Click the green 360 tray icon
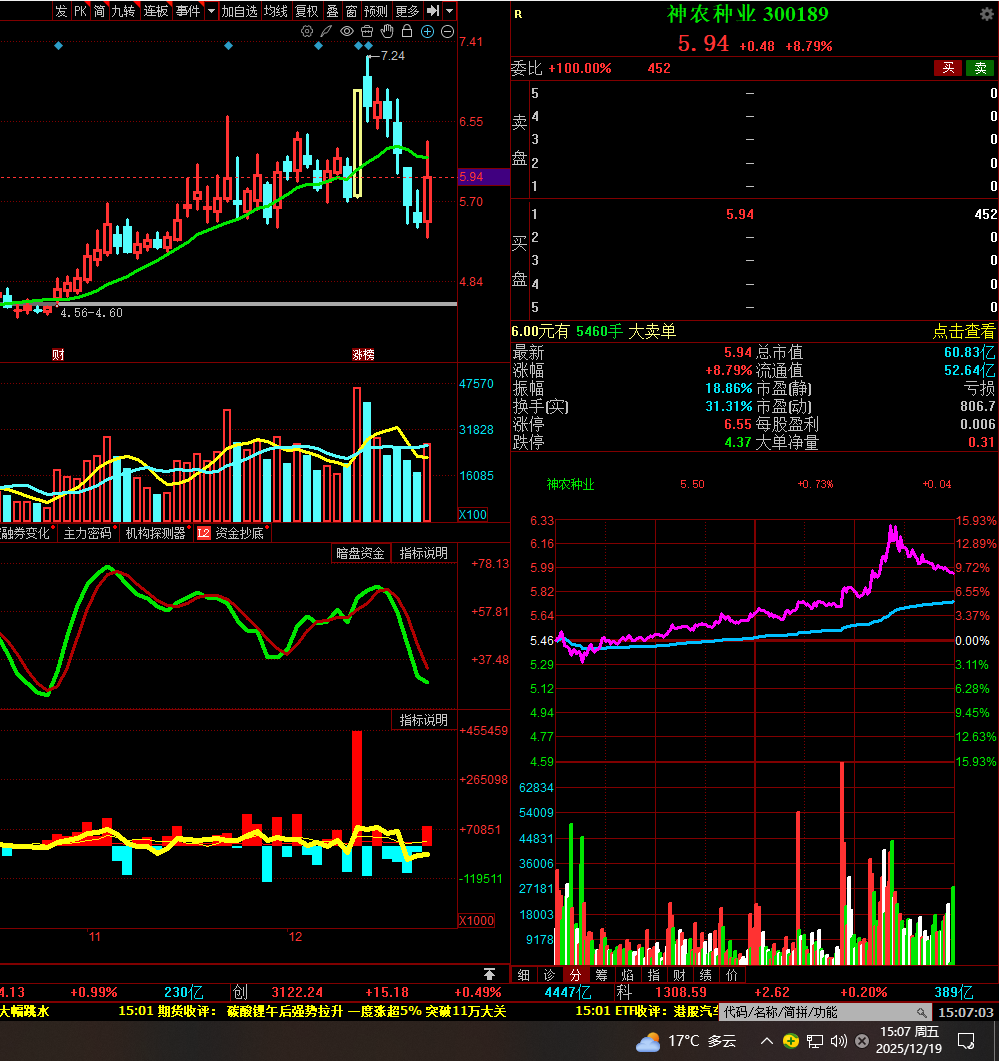Viewport: 999px width, 1061px height. [791, 1041]
